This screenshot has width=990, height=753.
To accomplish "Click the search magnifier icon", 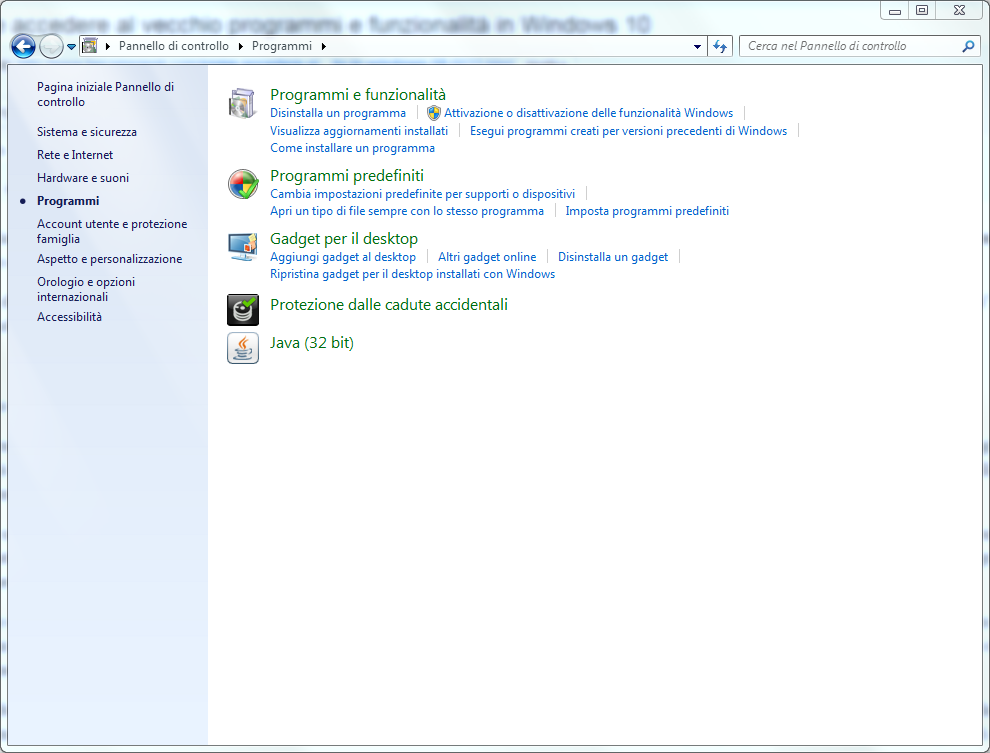I will 968,46.
